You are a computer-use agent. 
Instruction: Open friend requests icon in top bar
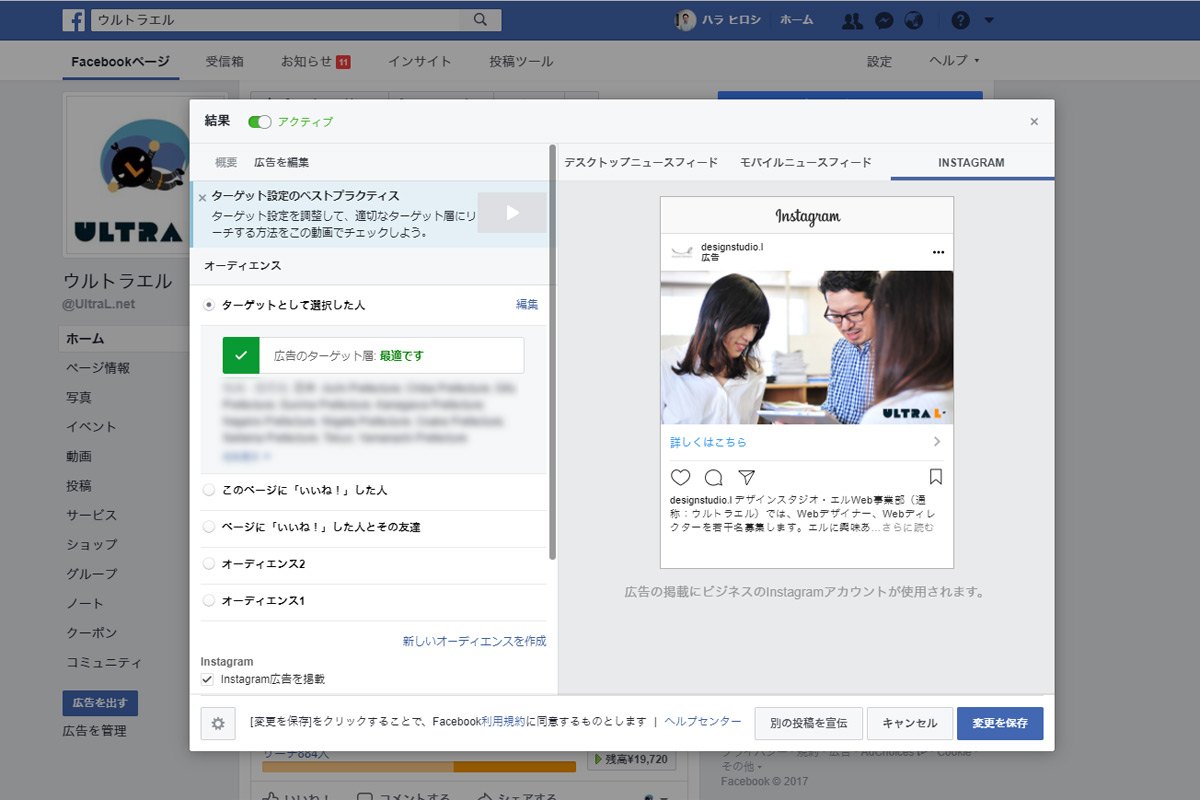click(852, 20)
